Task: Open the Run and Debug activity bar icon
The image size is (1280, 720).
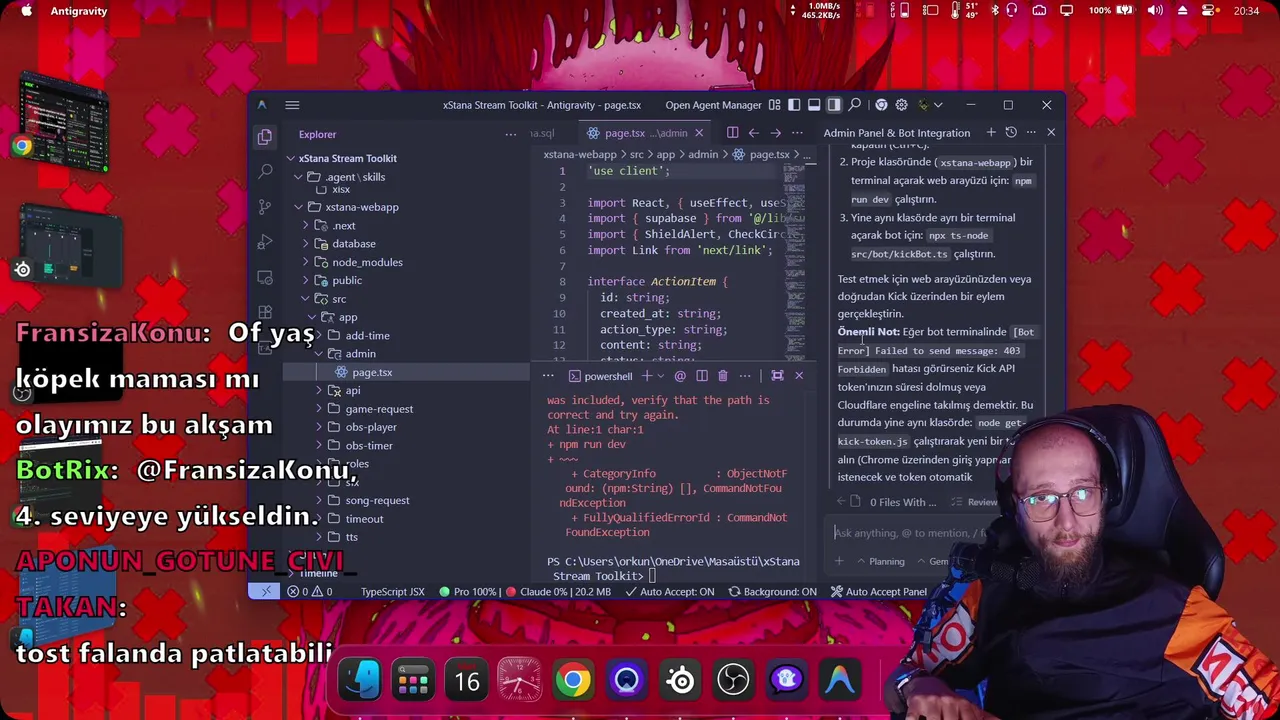Action: coord(265,242)
